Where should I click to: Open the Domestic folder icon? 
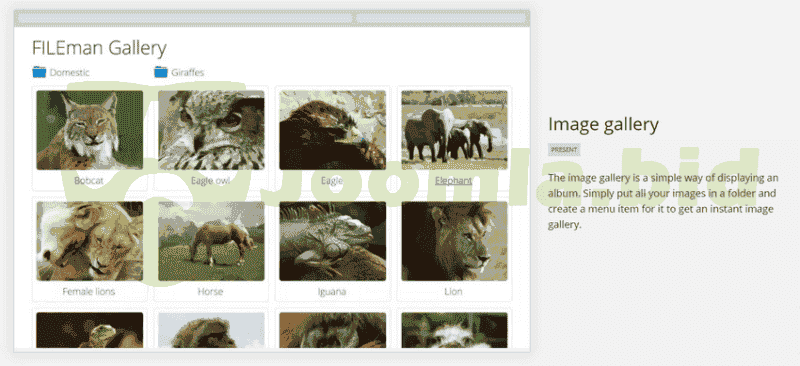(39, 72)
